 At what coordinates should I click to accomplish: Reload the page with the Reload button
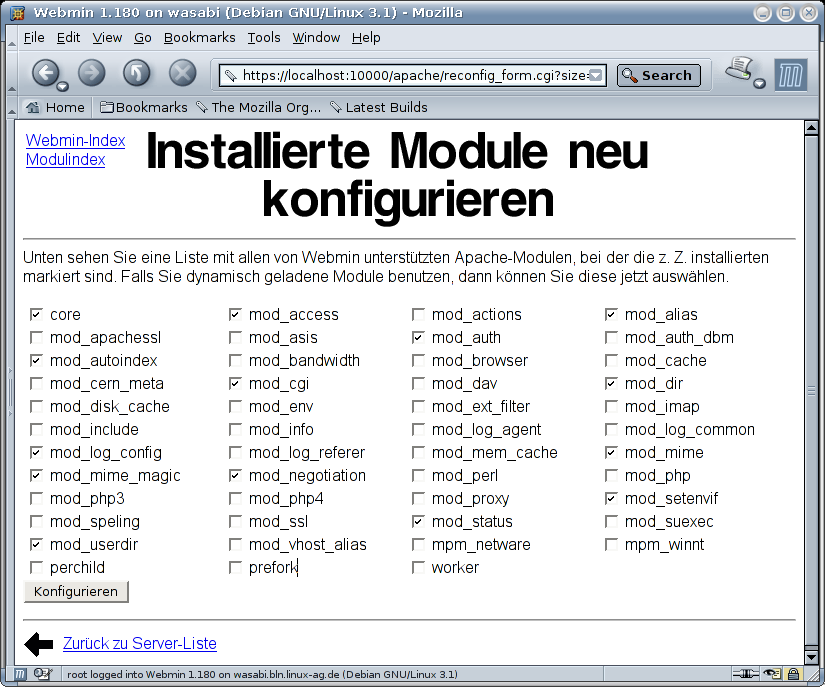pyautogui.click(x=137, y=73)
